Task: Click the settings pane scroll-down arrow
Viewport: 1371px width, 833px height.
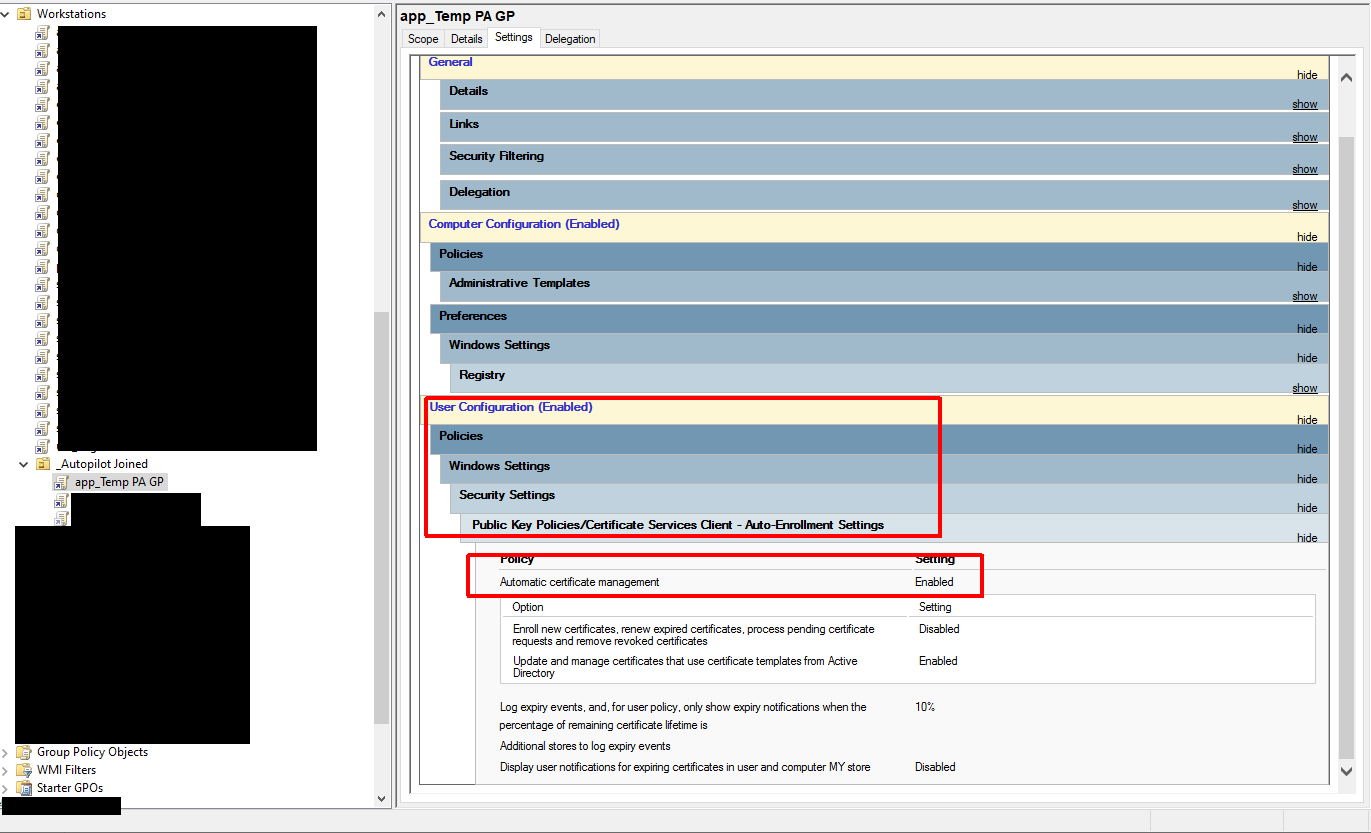Action: 1347,771
